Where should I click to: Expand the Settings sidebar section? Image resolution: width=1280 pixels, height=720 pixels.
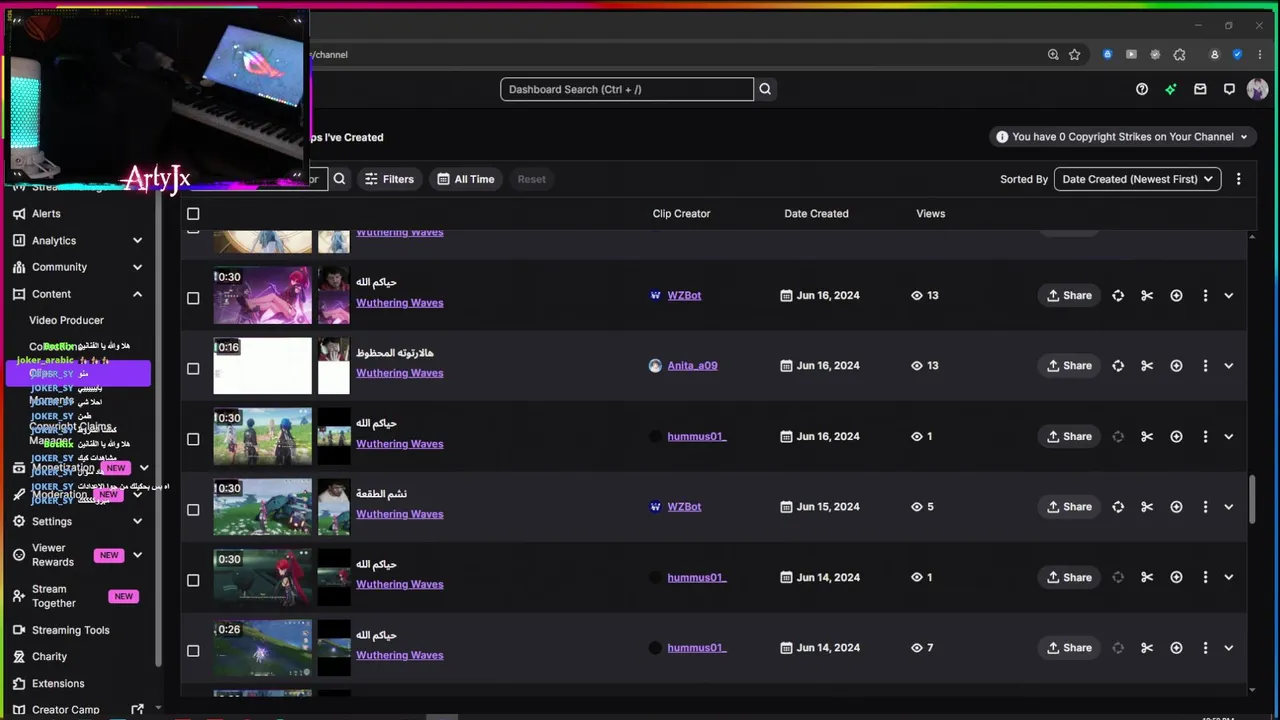click(137, 522)
